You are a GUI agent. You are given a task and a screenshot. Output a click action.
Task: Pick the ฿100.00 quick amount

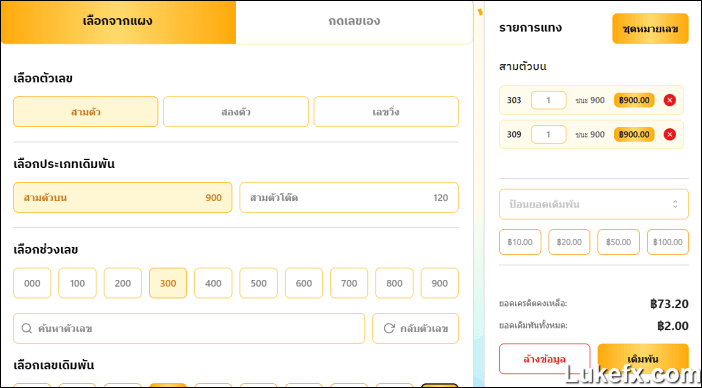point(668,242)
